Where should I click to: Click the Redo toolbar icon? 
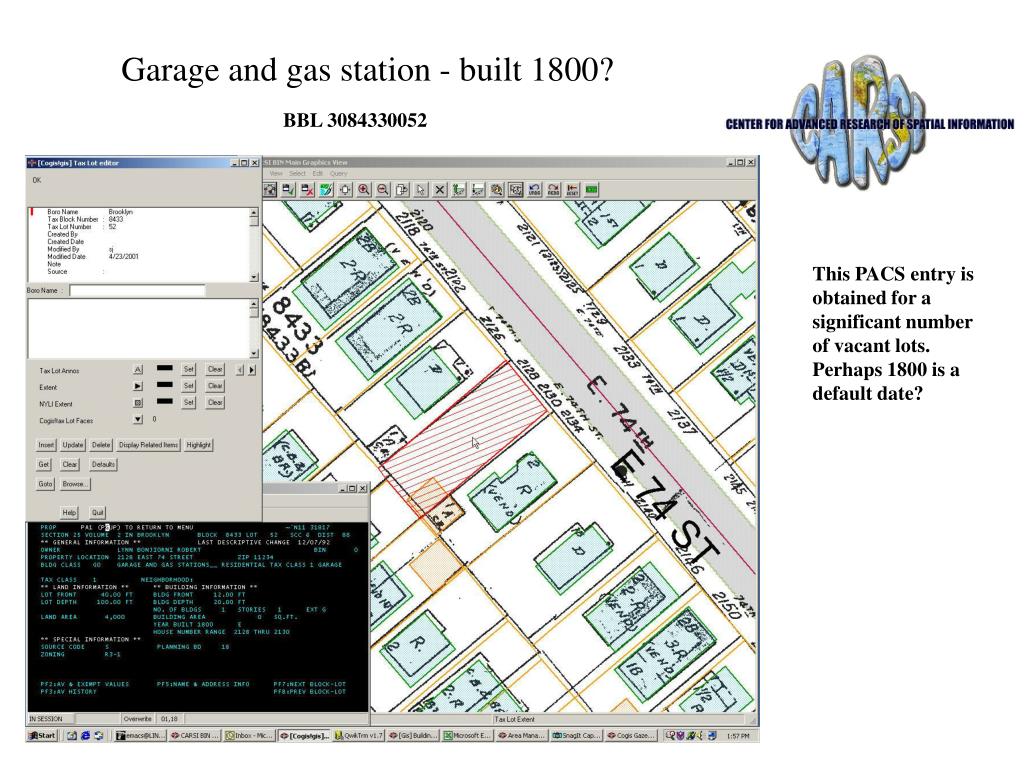[553, 189]
